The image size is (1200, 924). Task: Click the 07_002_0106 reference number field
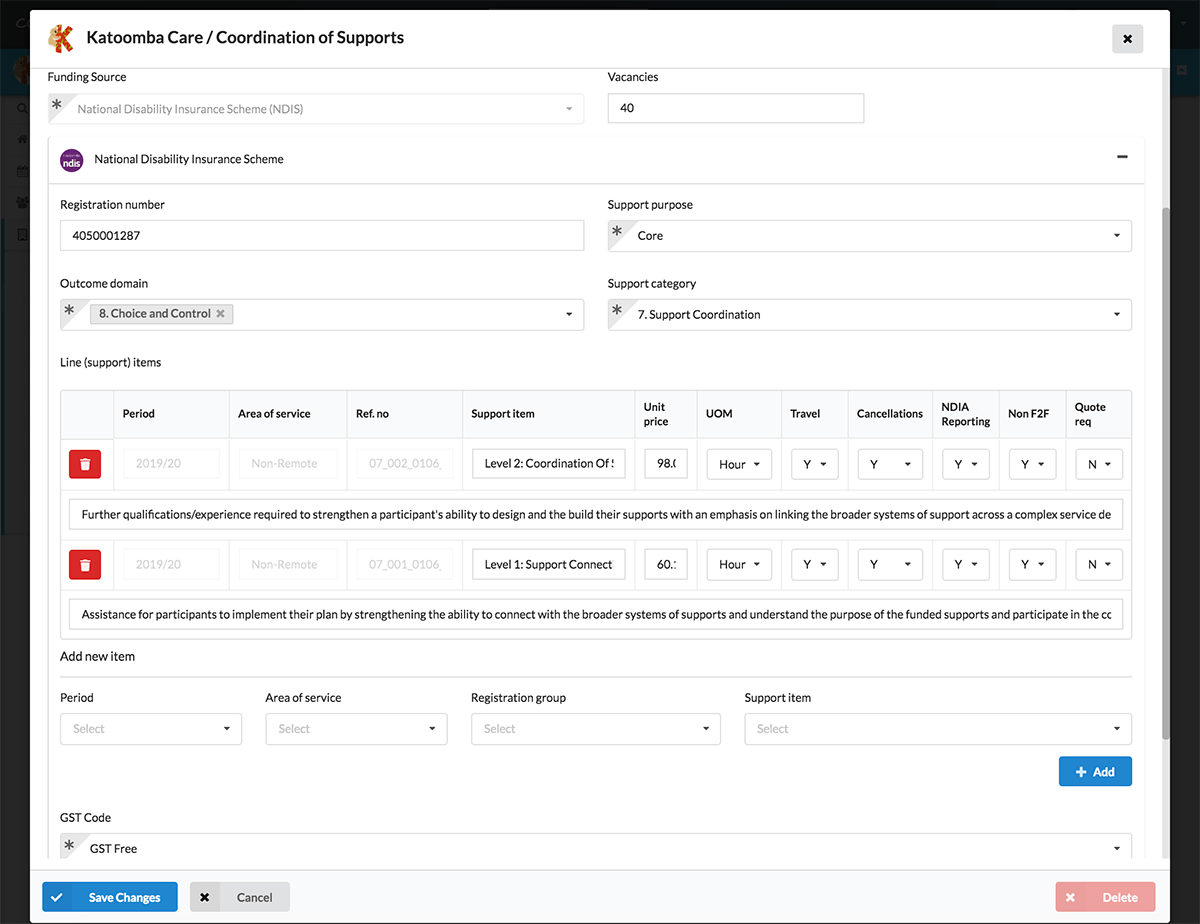click(405, 464)
